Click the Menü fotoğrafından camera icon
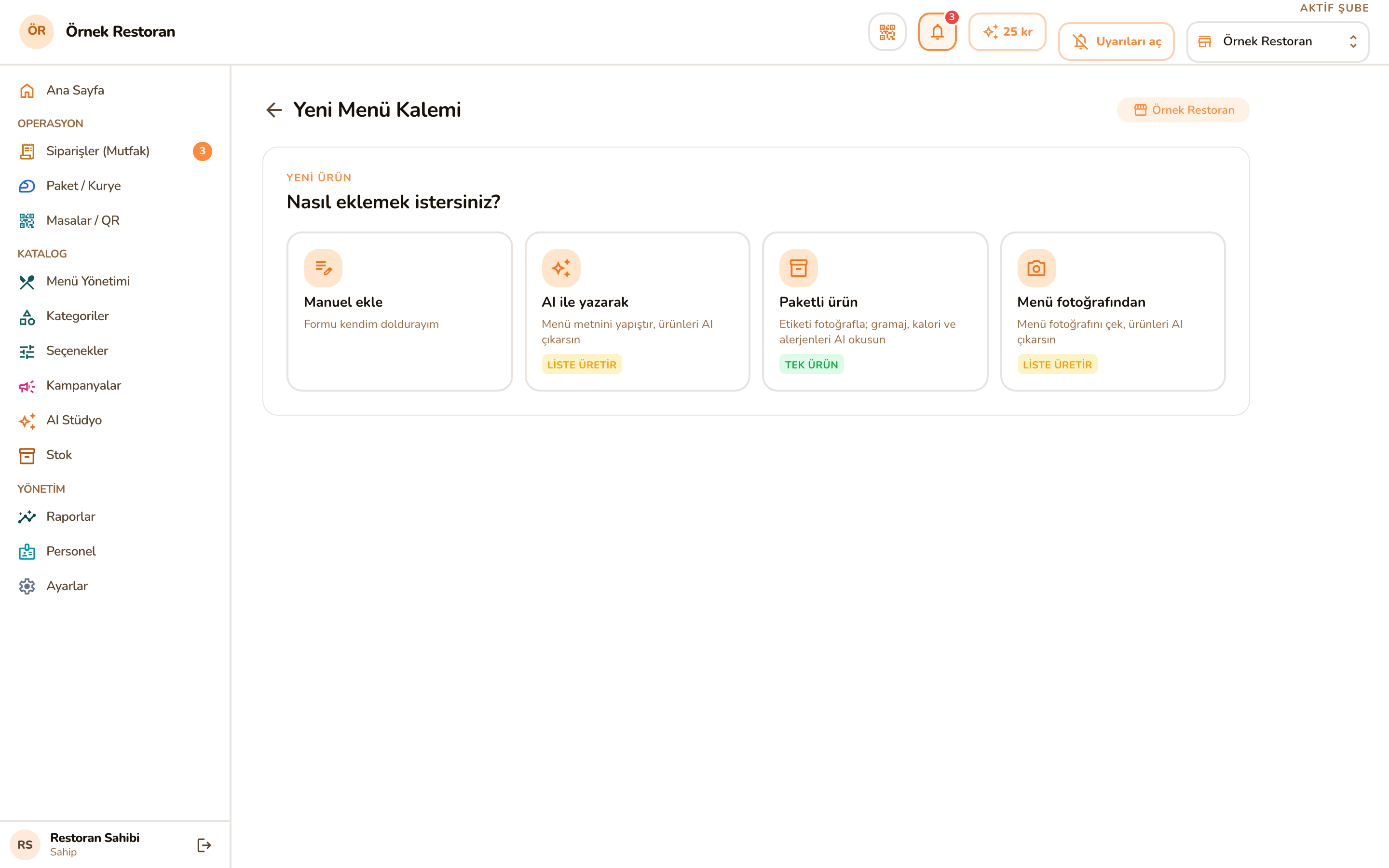This screenshot has height=868, width=1389. 1036,268
